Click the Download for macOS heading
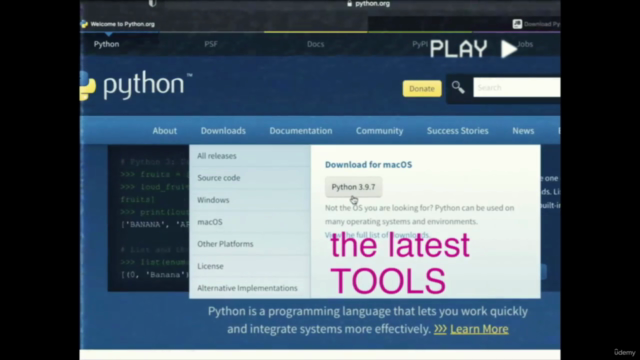 click(x=369, y=164)
